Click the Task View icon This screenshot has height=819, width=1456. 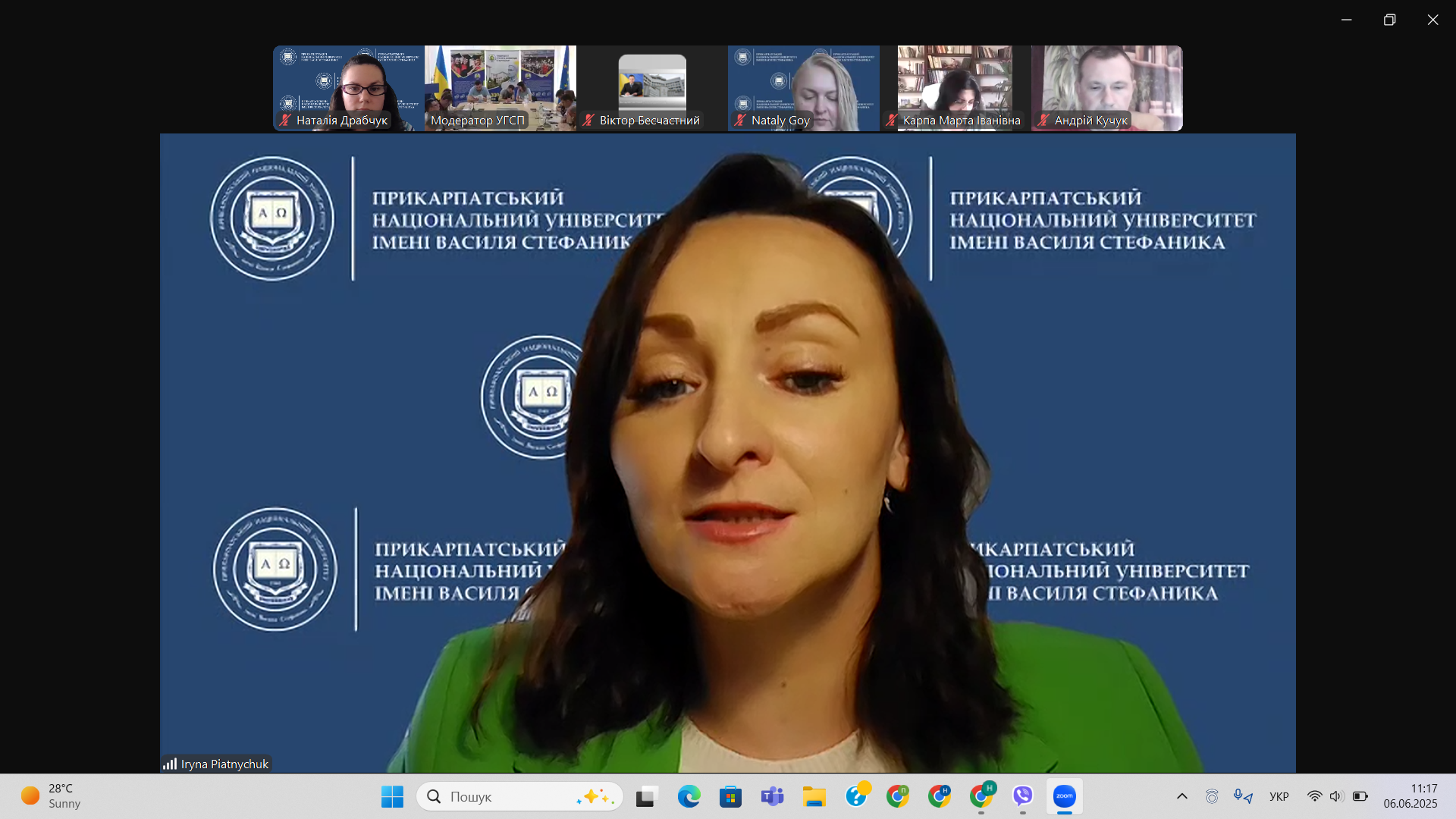point(646,796)
